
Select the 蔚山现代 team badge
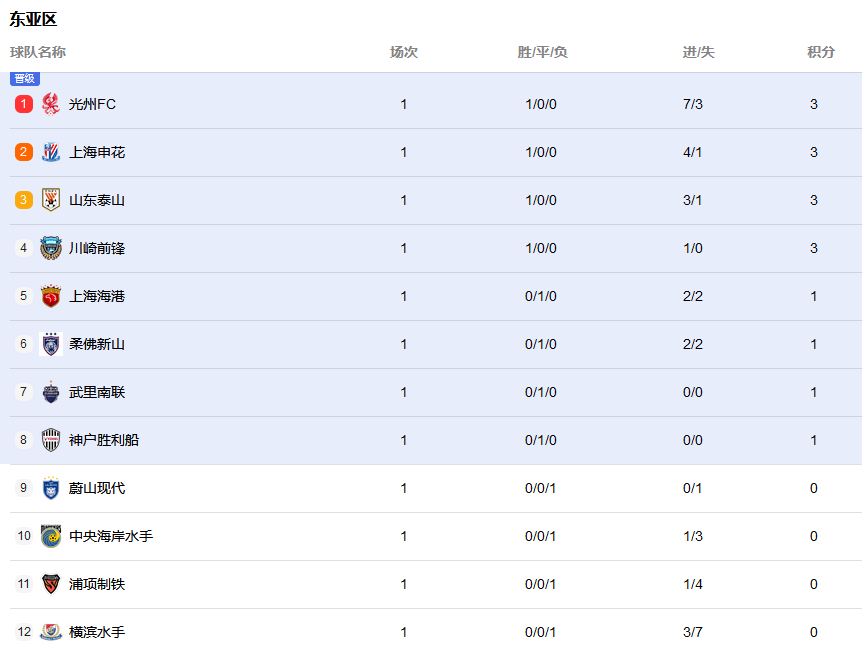point(51,488)
